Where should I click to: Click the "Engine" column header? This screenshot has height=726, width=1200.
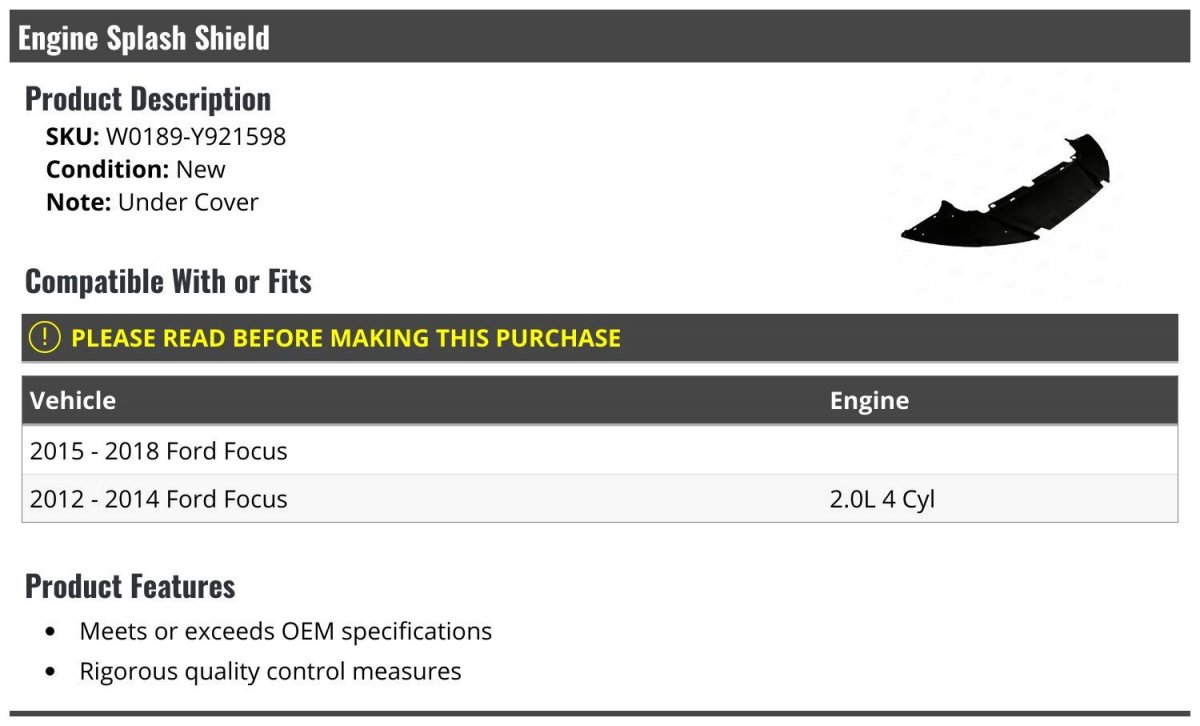[x=869, y=400]
